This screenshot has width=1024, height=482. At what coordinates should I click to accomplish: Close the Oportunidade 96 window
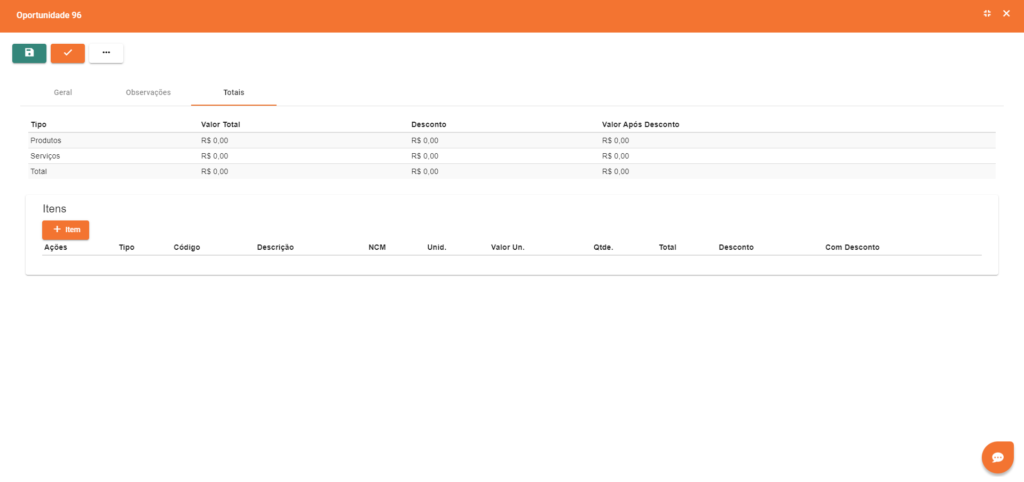point(1006,14)
